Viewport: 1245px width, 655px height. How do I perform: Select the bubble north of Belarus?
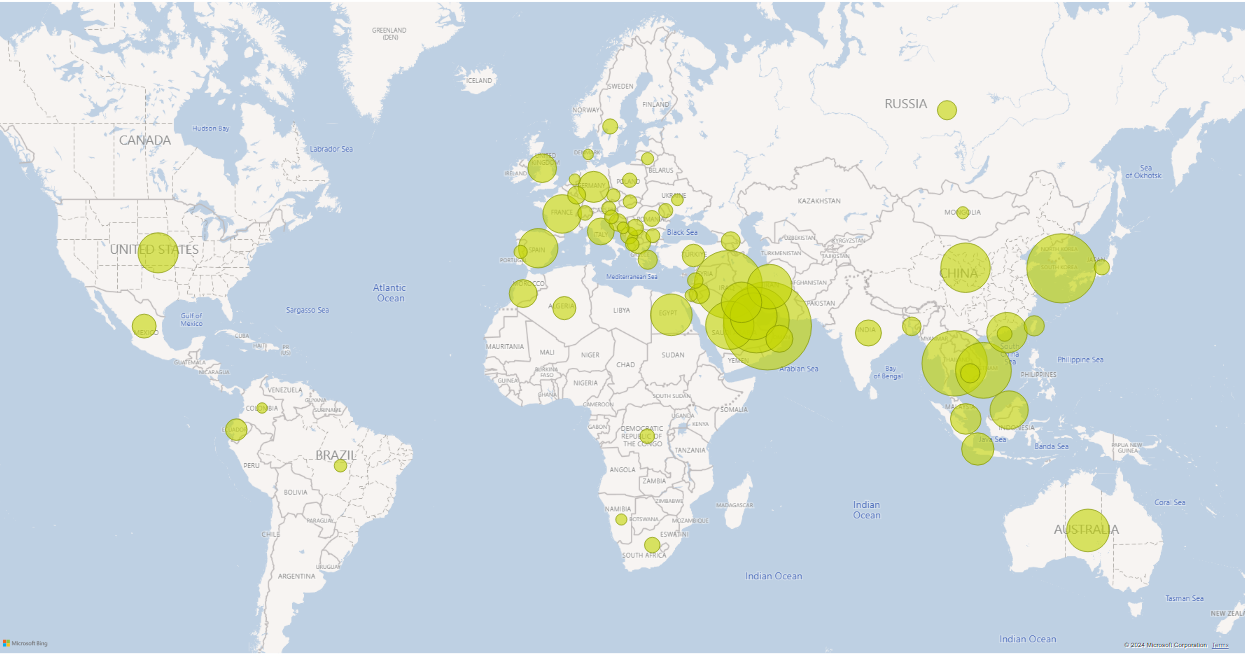(647, 158)
